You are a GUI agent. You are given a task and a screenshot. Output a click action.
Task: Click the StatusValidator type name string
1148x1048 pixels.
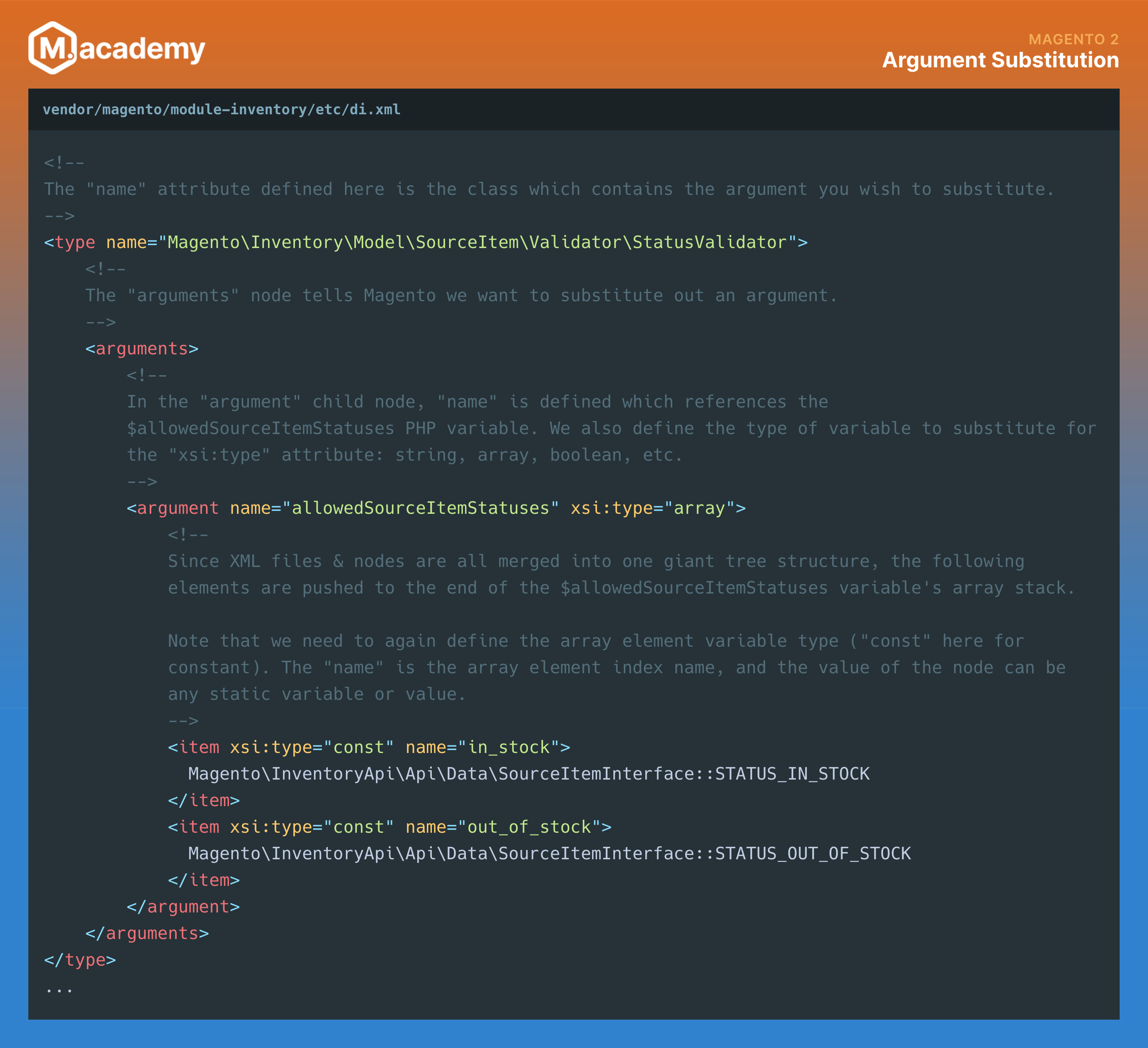(477, 243)
